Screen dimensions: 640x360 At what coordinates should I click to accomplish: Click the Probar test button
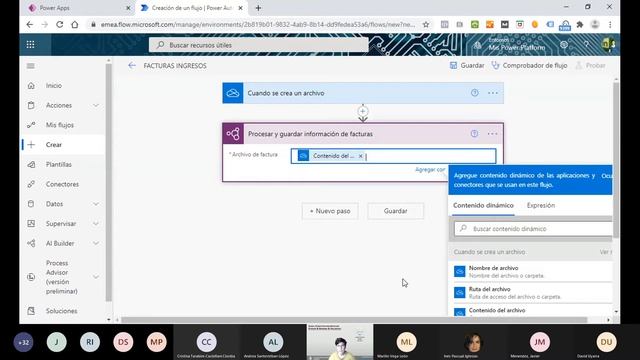coord(590,65)
